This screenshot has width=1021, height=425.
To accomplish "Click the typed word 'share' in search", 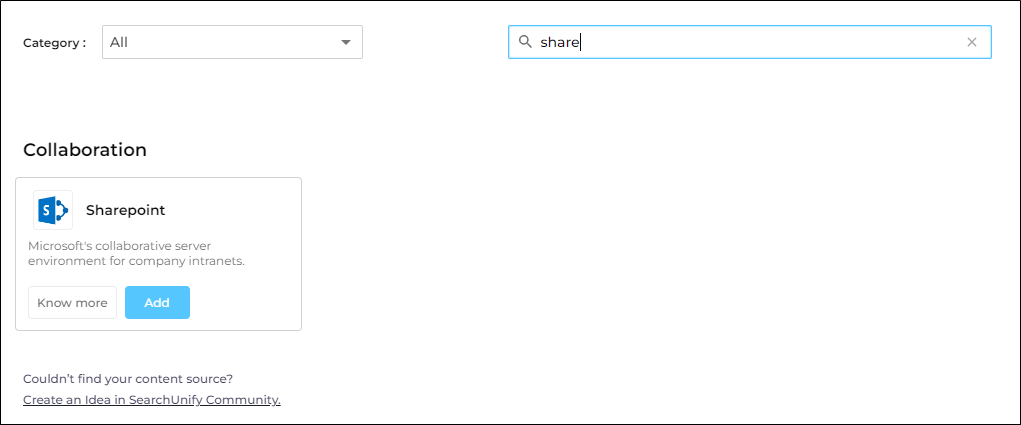I will pos(560,42).
